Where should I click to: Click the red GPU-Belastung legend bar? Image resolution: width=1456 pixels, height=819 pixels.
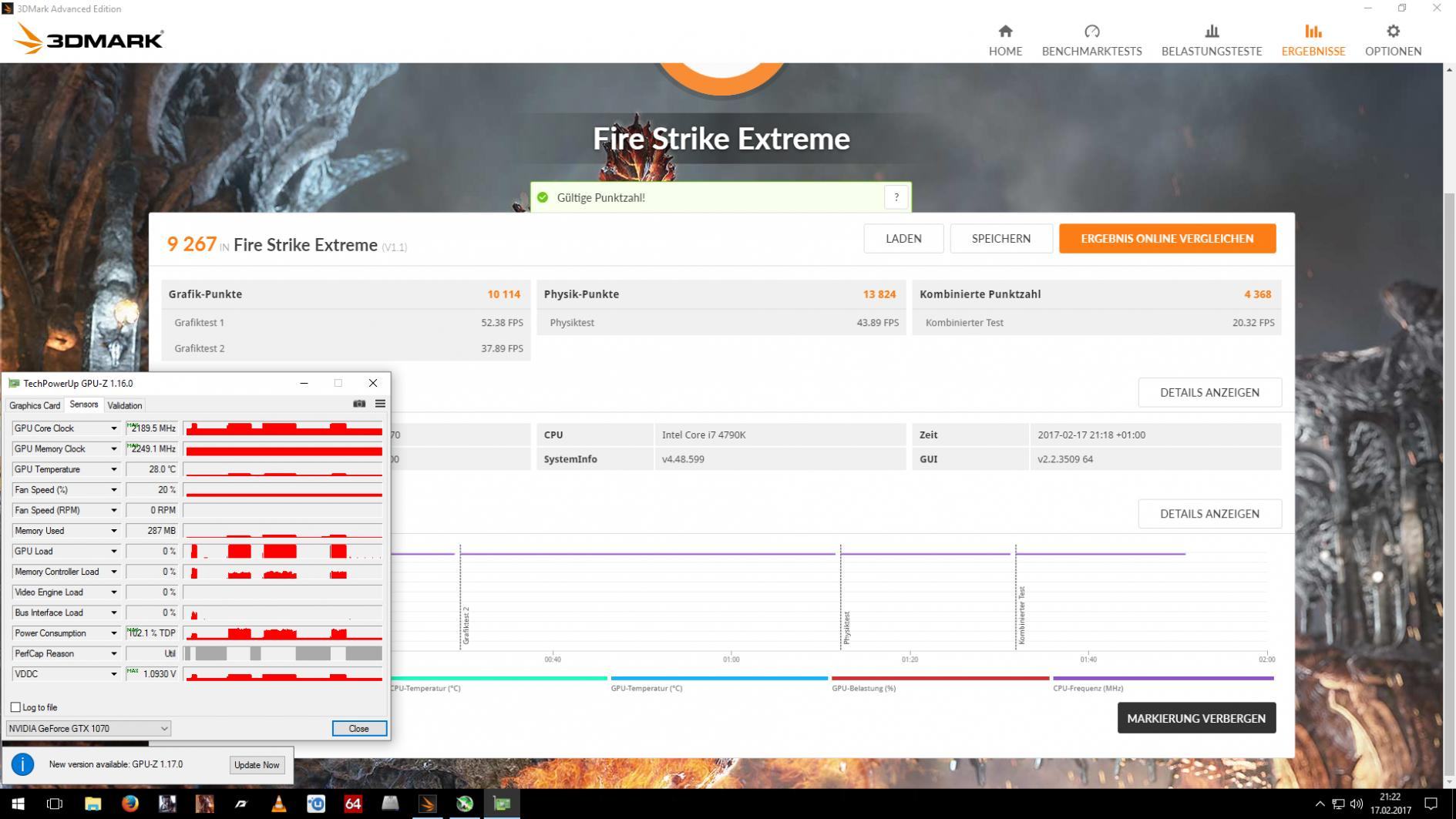coord(940,678)
